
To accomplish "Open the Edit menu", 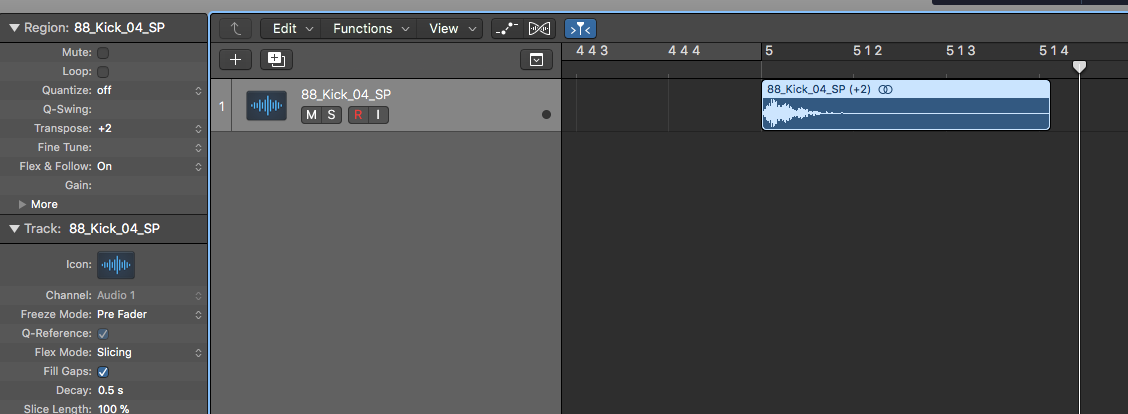I will (x=292, y=28).
